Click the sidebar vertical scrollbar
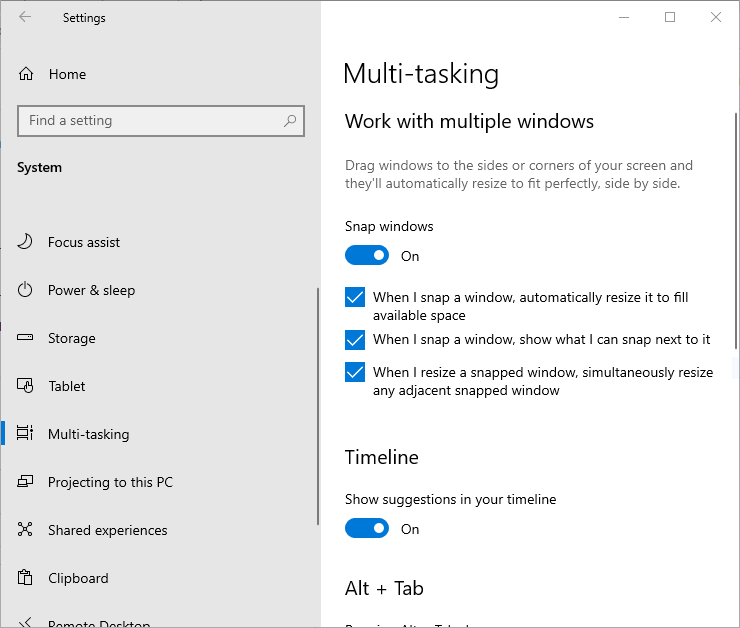Screen dimensions: 740x628 pos(318,400)
